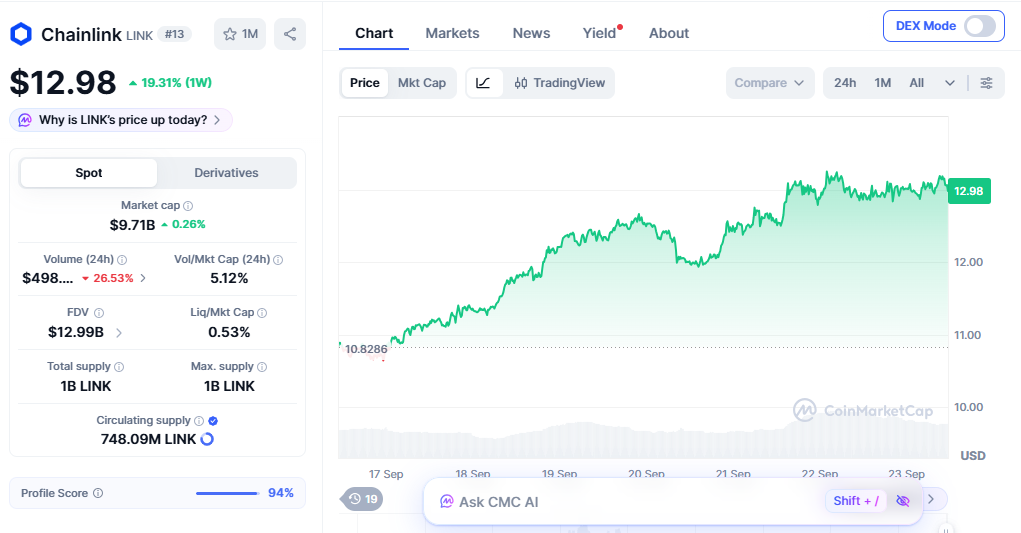The width and height of the screenshot is (1021, 533).
Task: Open the share button next to watchlist
Action: (x=290, y=34)
